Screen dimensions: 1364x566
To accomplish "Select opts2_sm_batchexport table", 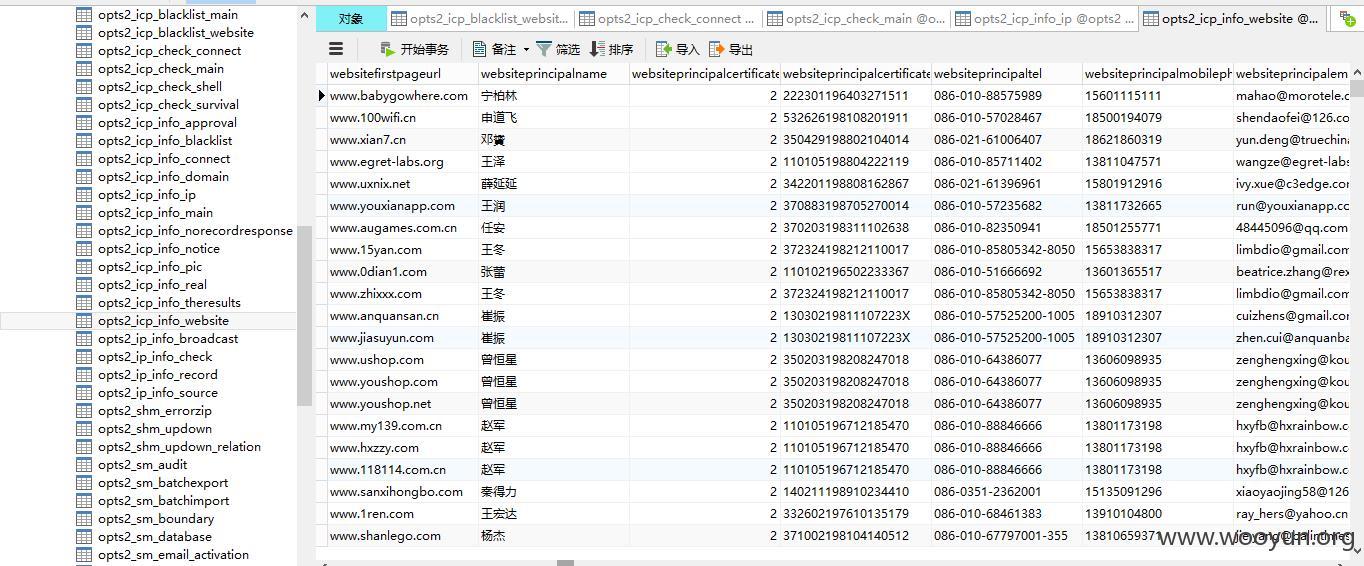I will tap(163, 483).
